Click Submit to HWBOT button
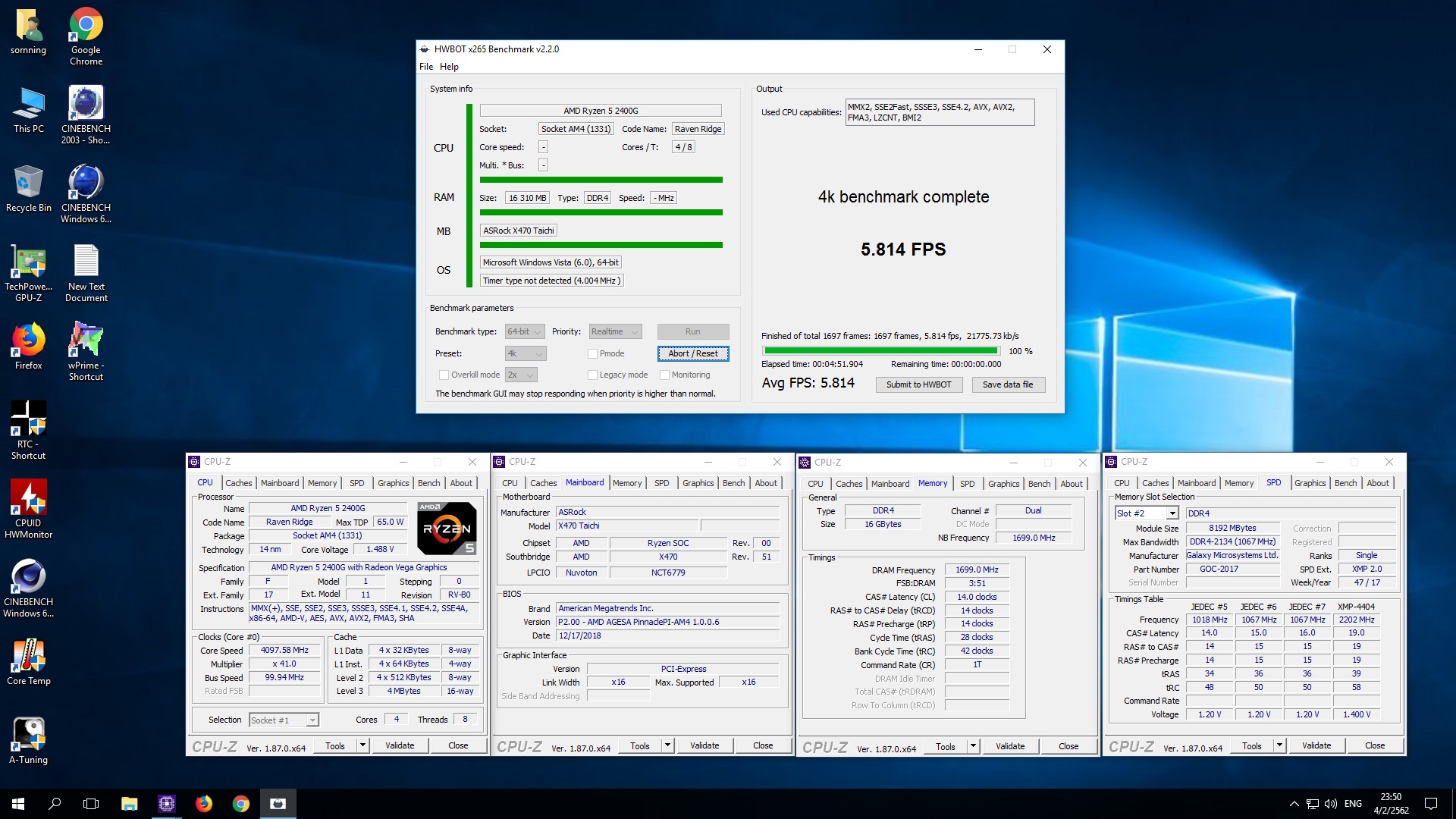The image size is (1456, 819). 918,384
